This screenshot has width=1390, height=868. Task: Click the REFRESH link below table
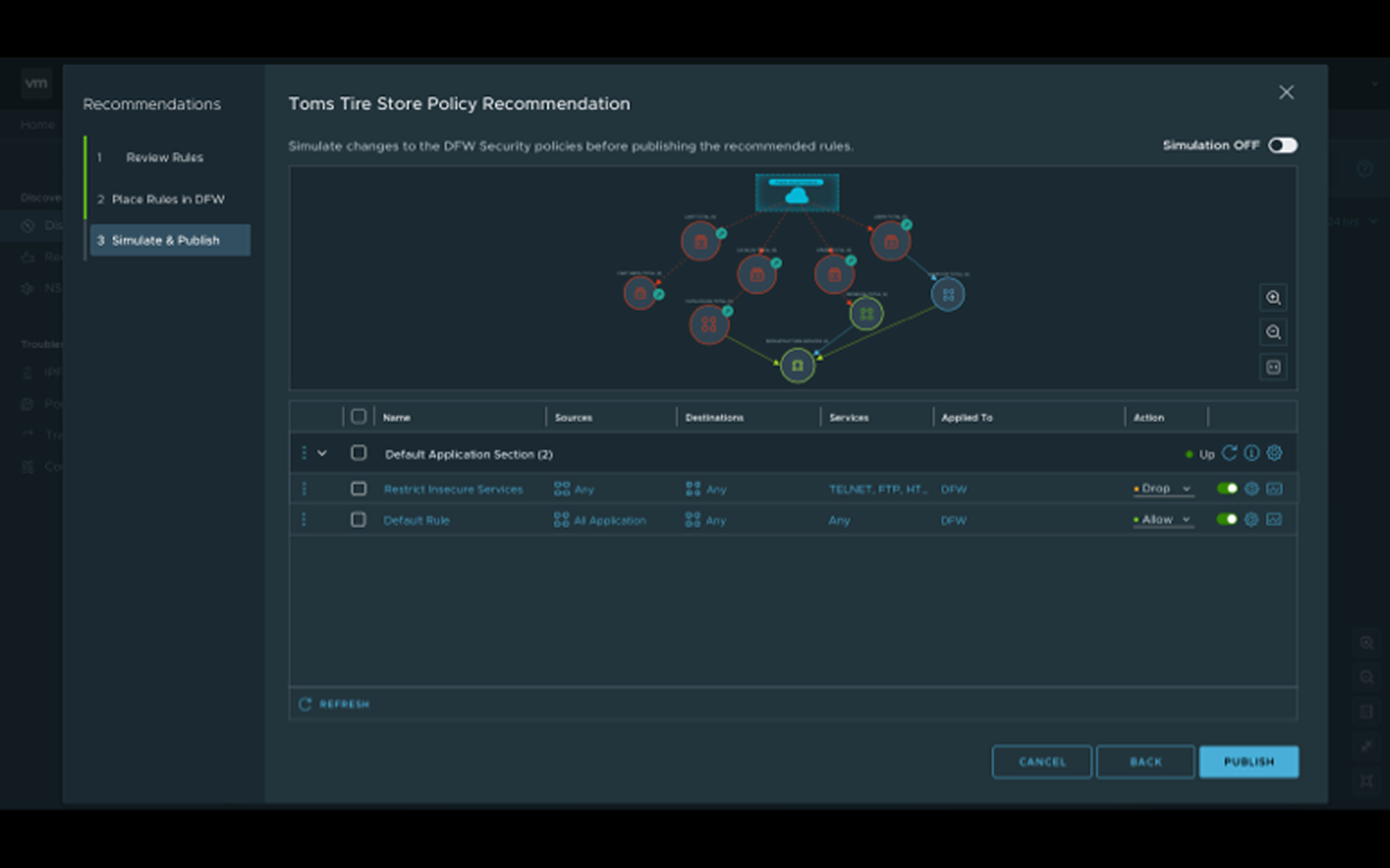pyautogui.click(x=344, y=704)
